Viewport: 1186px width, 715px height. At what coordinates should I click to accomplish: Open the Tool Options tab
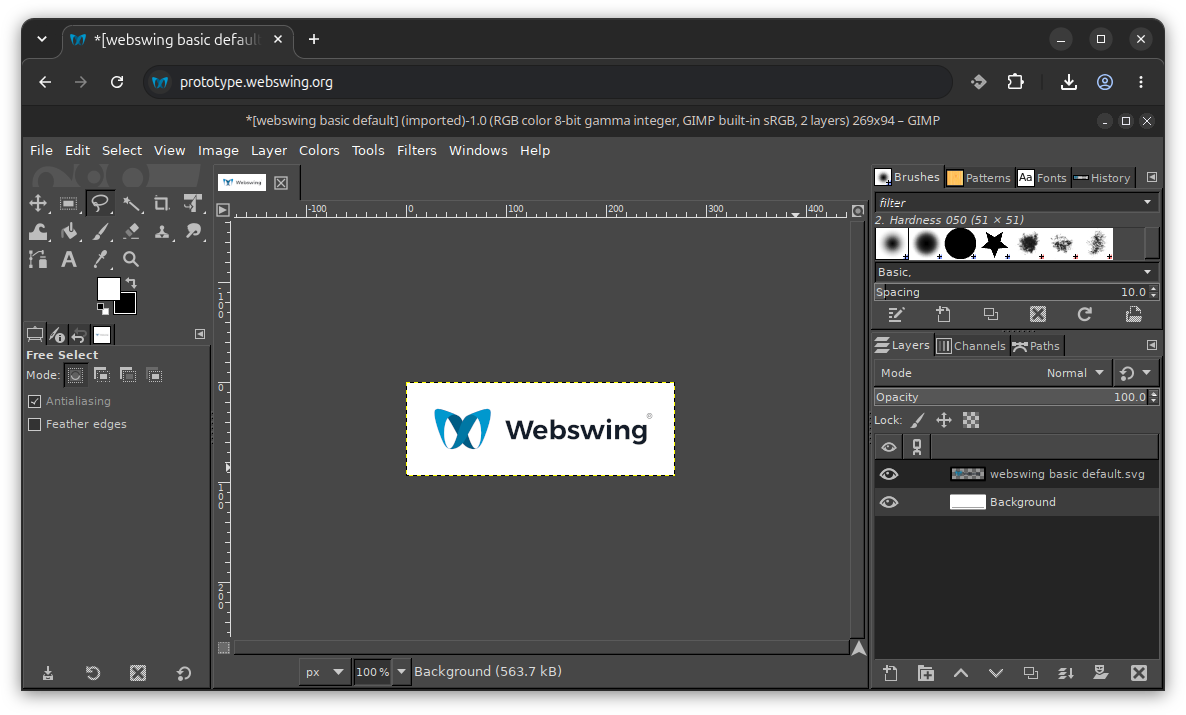[35, 334]
